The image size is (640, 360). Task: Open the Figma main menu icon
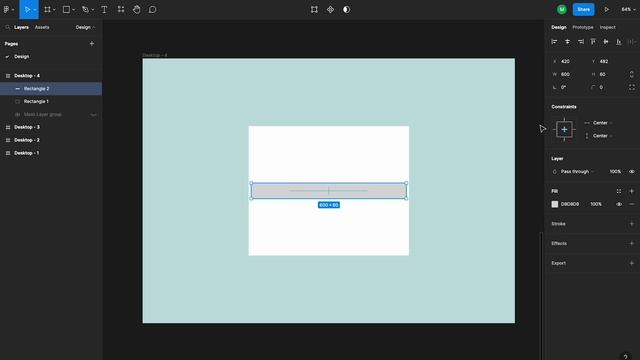(7, 9)
